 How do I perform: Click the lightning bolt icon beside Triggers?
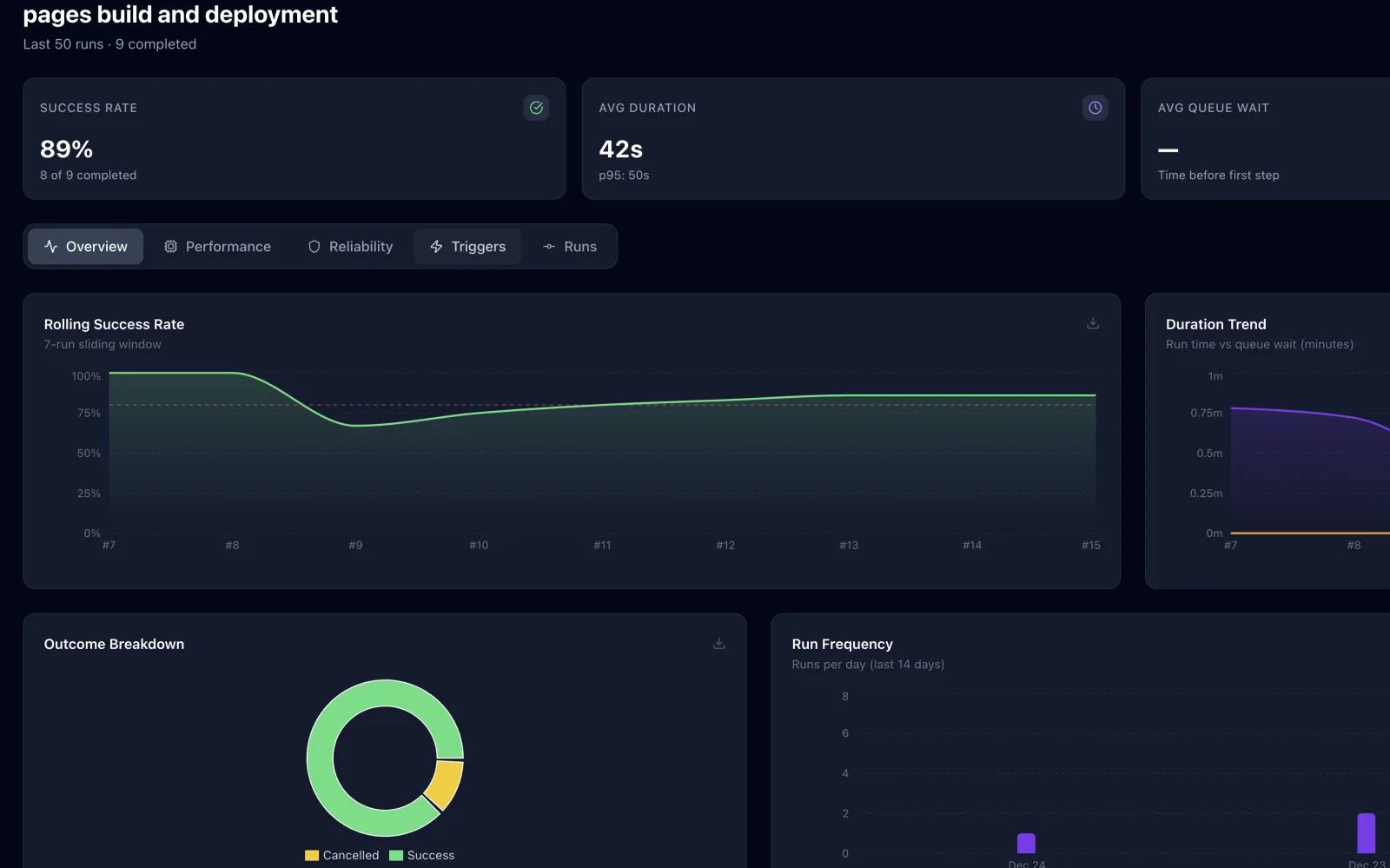[436, 247]
